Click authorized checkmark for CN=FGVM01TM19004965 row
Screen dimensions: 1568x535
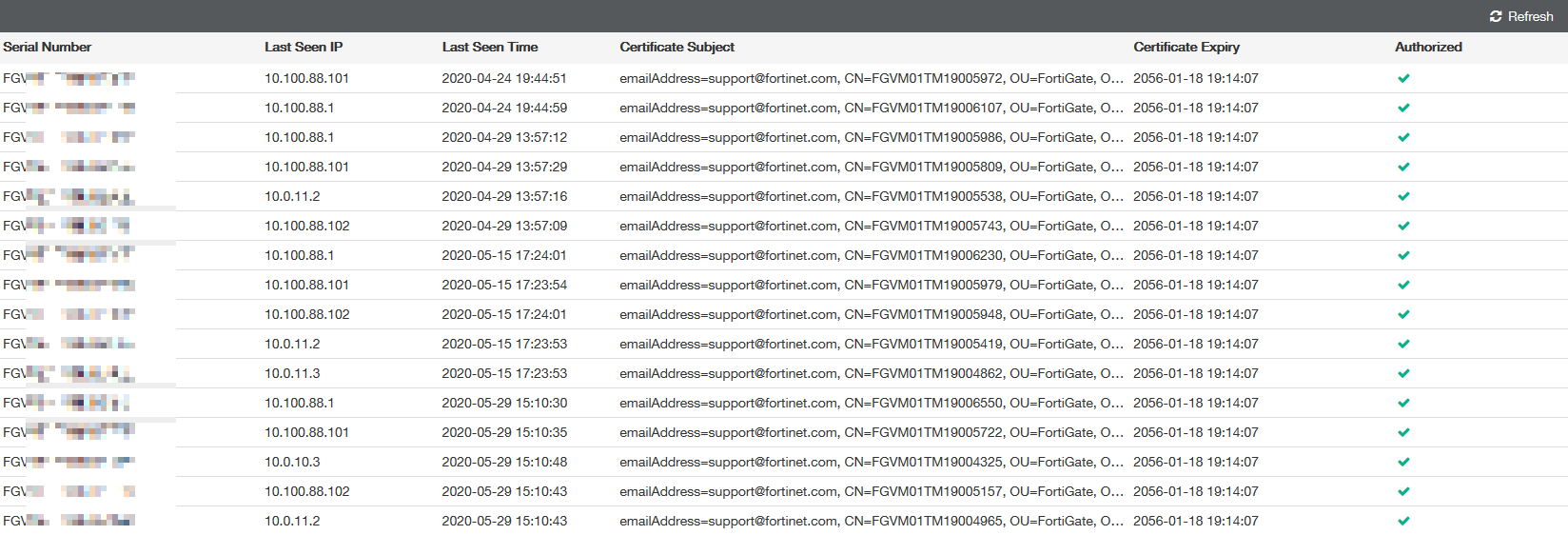click(x=1403, y=521)
